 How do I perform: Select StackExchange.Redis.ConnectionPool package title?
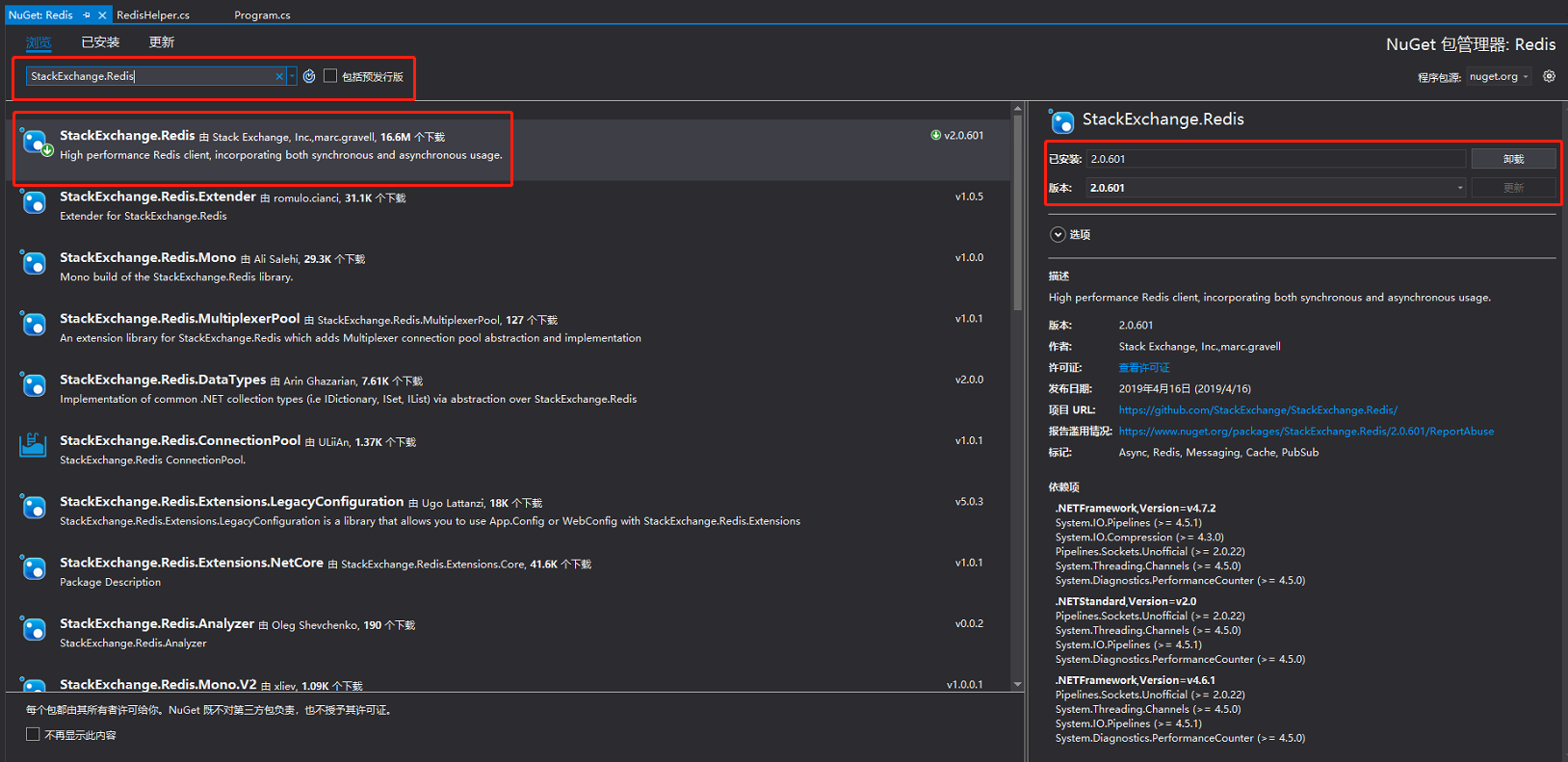180,440
